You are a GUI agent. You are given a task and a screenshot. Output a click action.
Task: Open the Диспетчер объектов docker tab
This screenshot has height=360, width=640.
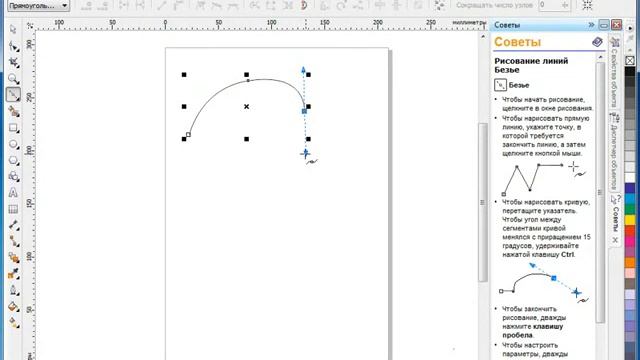[x=615, y=151]
